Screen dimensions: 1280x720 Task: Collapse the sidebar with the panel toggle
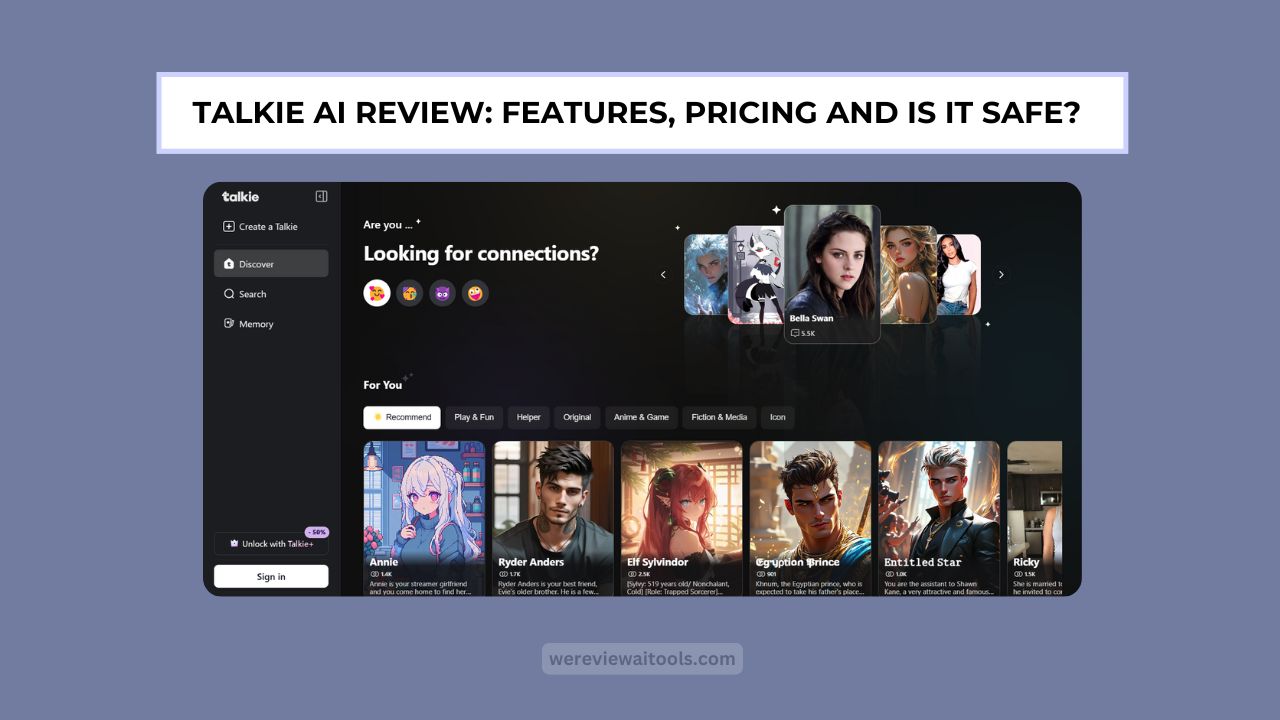(x=321, y=196)
